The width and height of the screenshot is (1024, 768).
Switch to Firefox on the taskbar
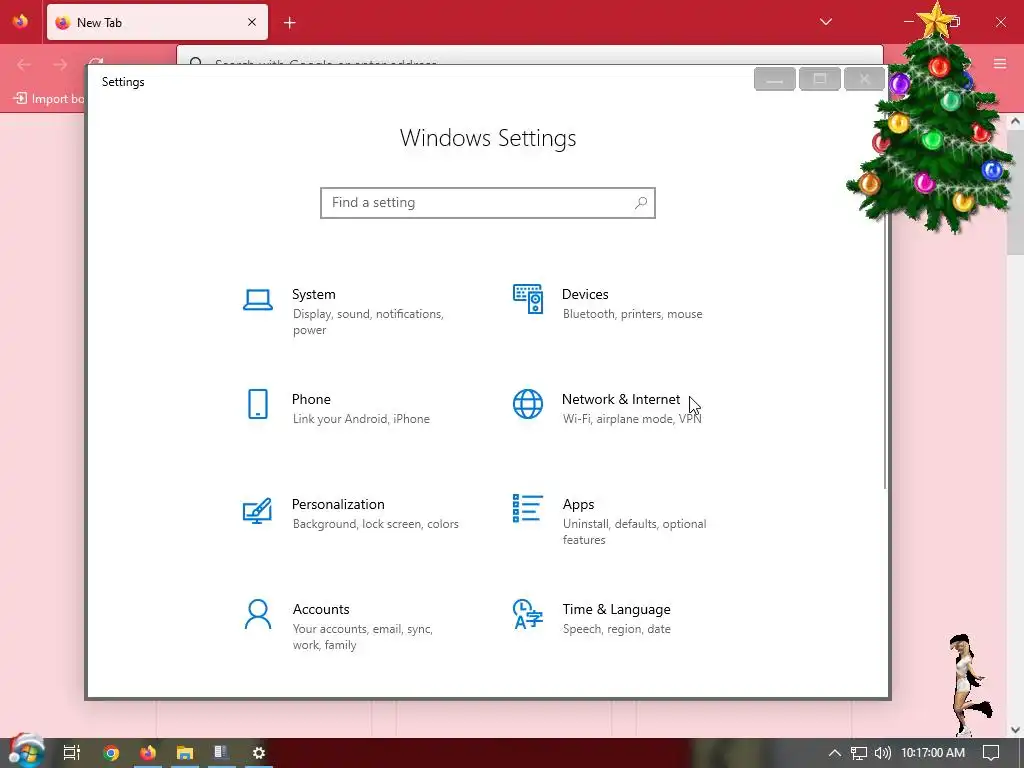coord(148,753)
